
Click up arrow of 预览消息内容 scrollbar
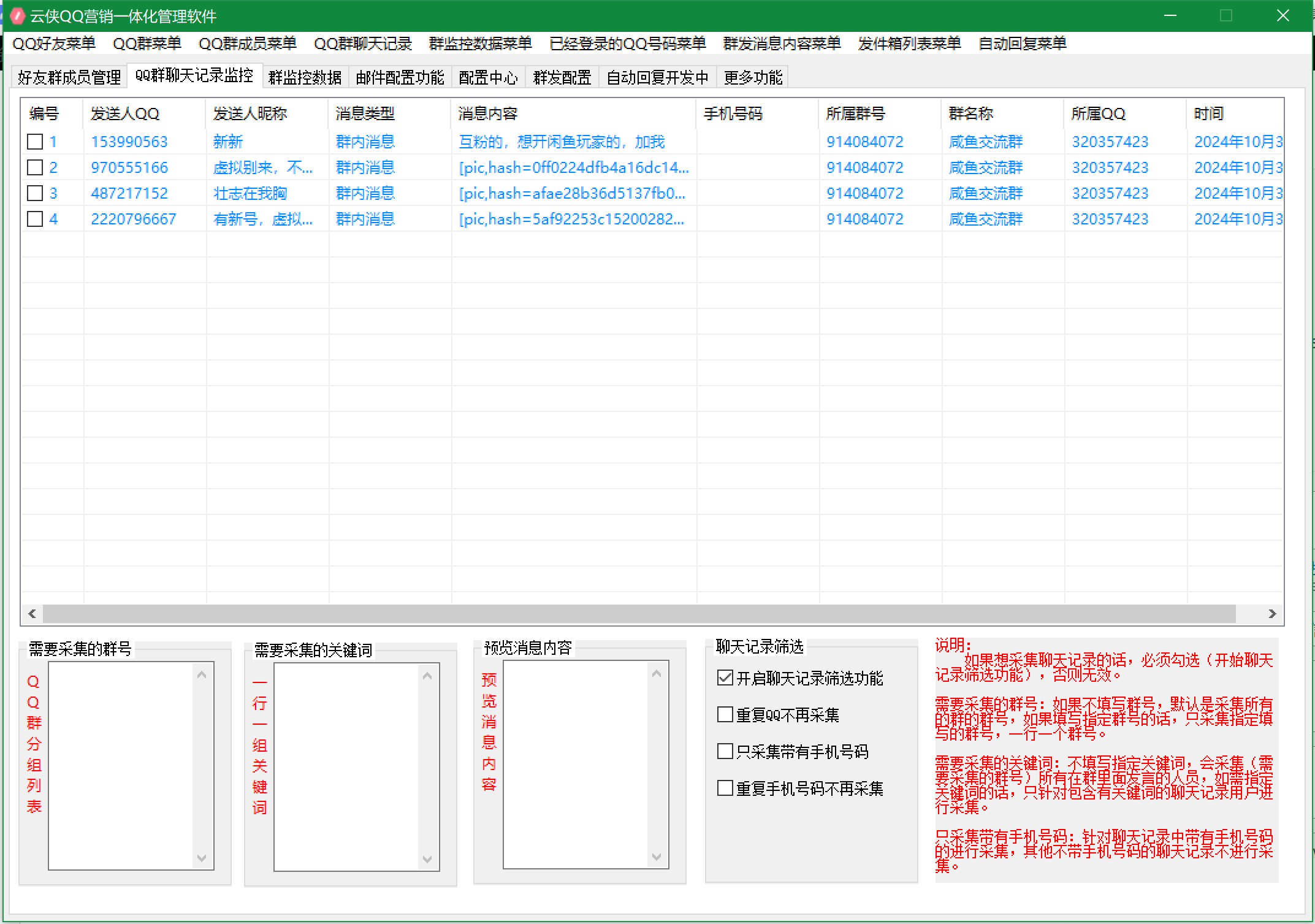(657, 673)
